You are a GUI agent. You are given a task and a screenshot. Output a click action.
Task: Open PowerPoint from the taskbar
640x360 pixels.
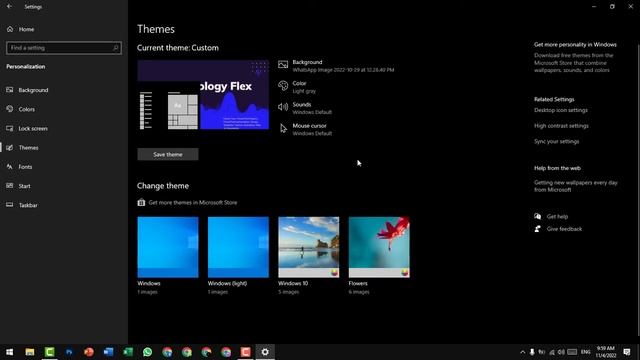(89, 352)
